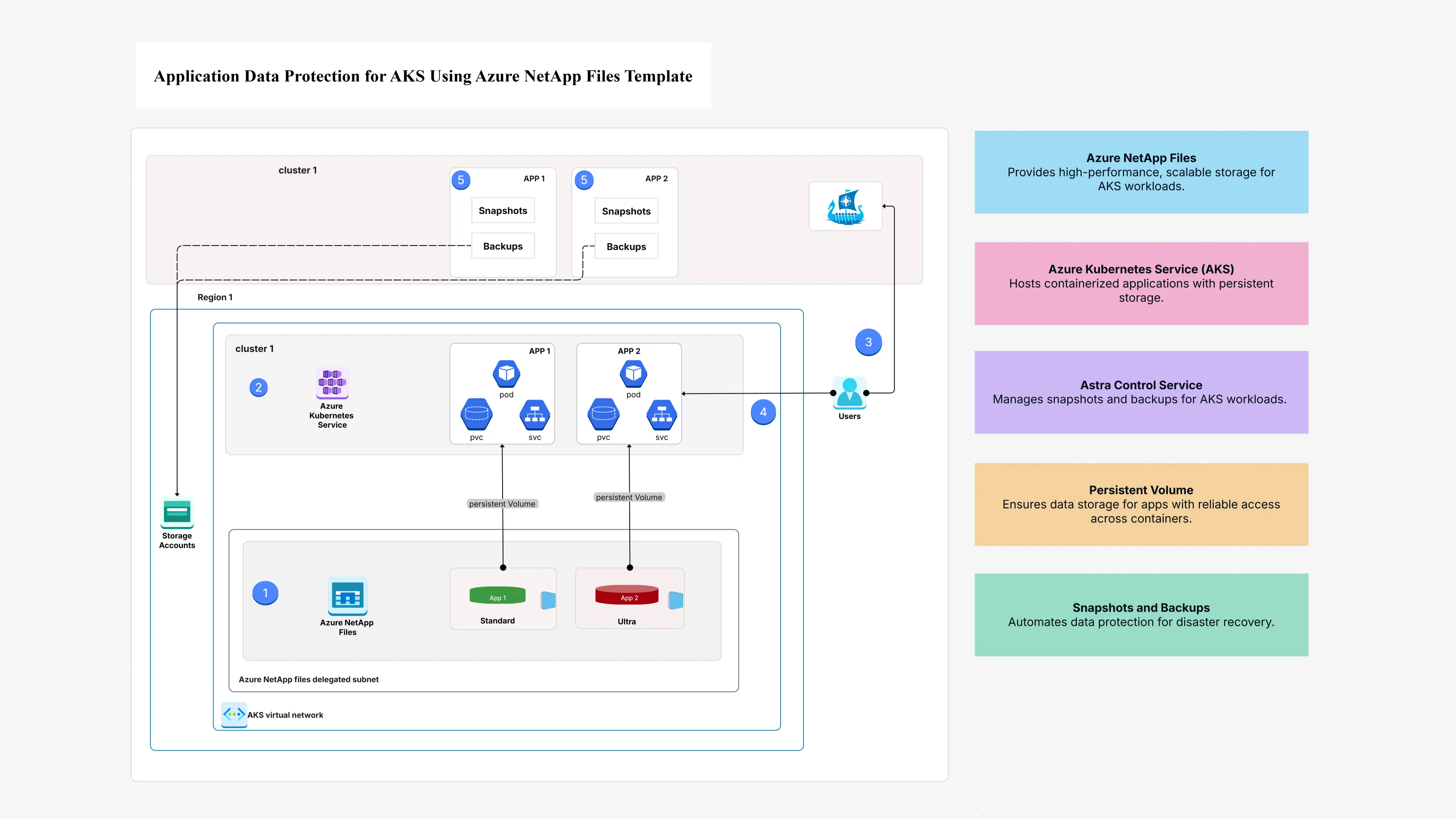The height and width of the screenshot is (819, 1456).
Task: Click numbered marker 1 near Azure NetApp Files
Action: pos(265,593)
